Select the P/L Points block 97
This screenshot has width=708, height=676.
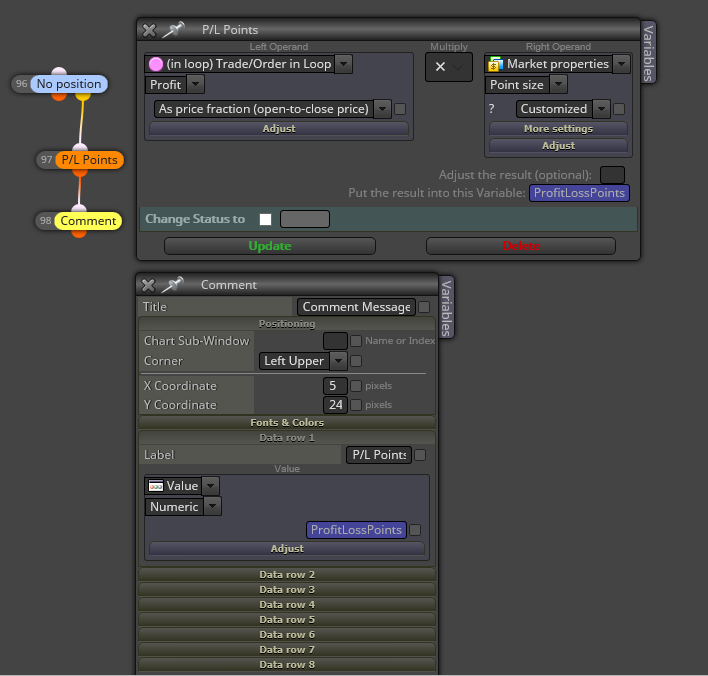point(89,160)
